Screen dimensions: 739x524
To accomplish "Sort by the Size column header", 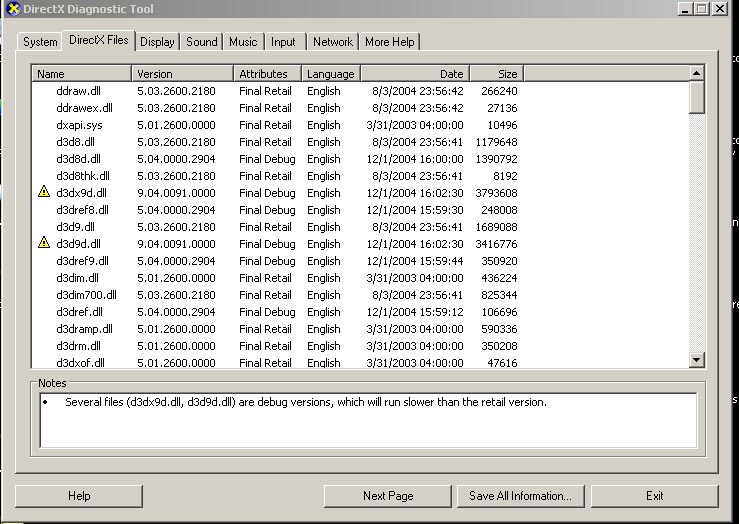I will (497, 74).
